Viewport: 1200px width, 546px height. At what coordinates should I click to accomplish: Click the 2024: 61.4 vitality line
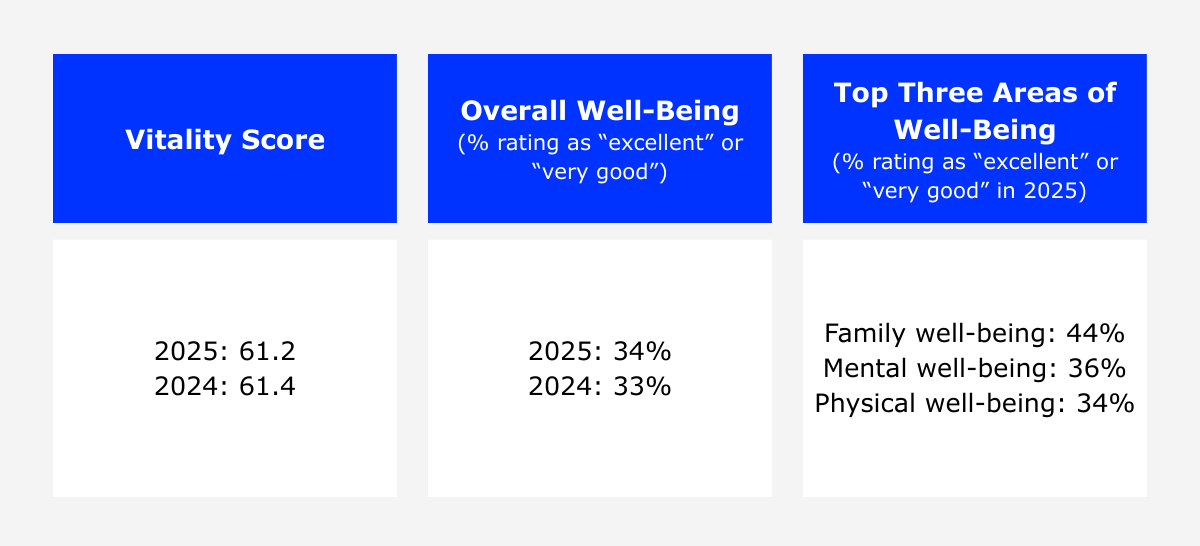coord(225,385)
